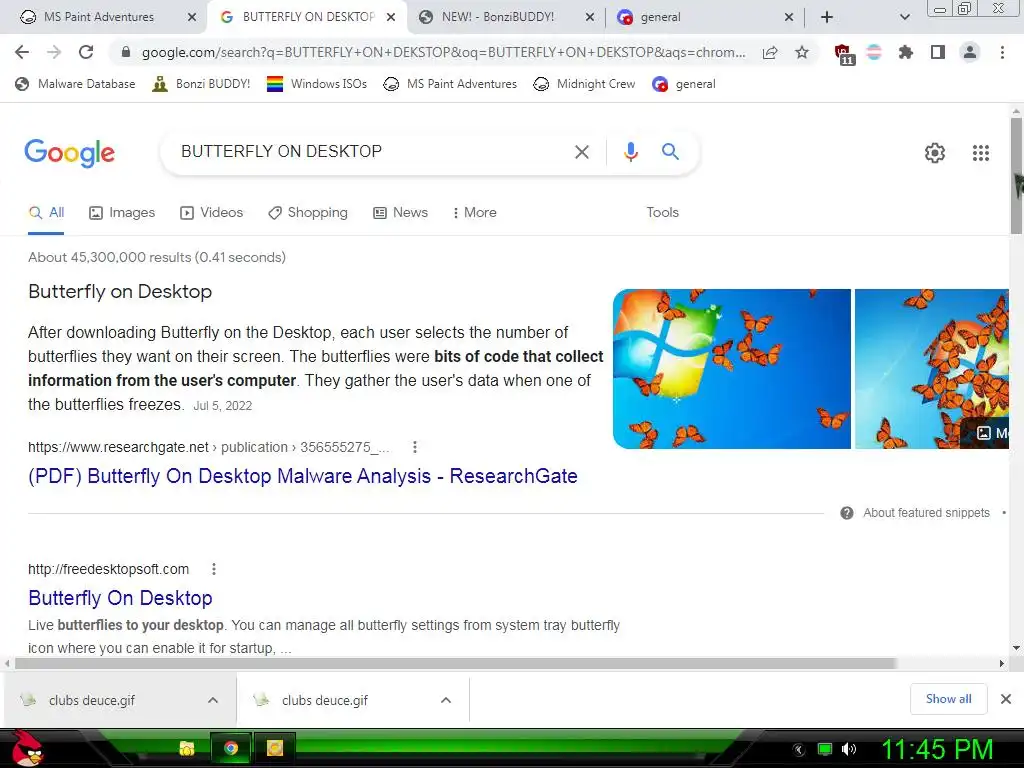Viewport: 1024px width, 768px height.
Task: Close the downloads bar
Action: (x=1006, y=699)
